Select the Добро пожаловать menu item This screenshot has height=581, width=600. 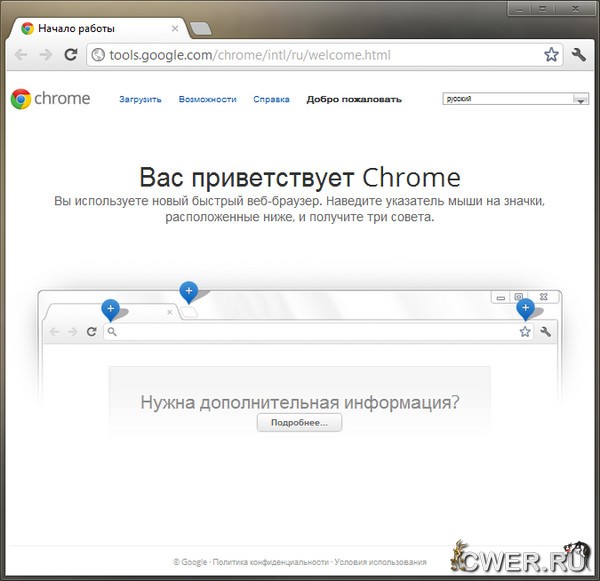pos(354,100)
